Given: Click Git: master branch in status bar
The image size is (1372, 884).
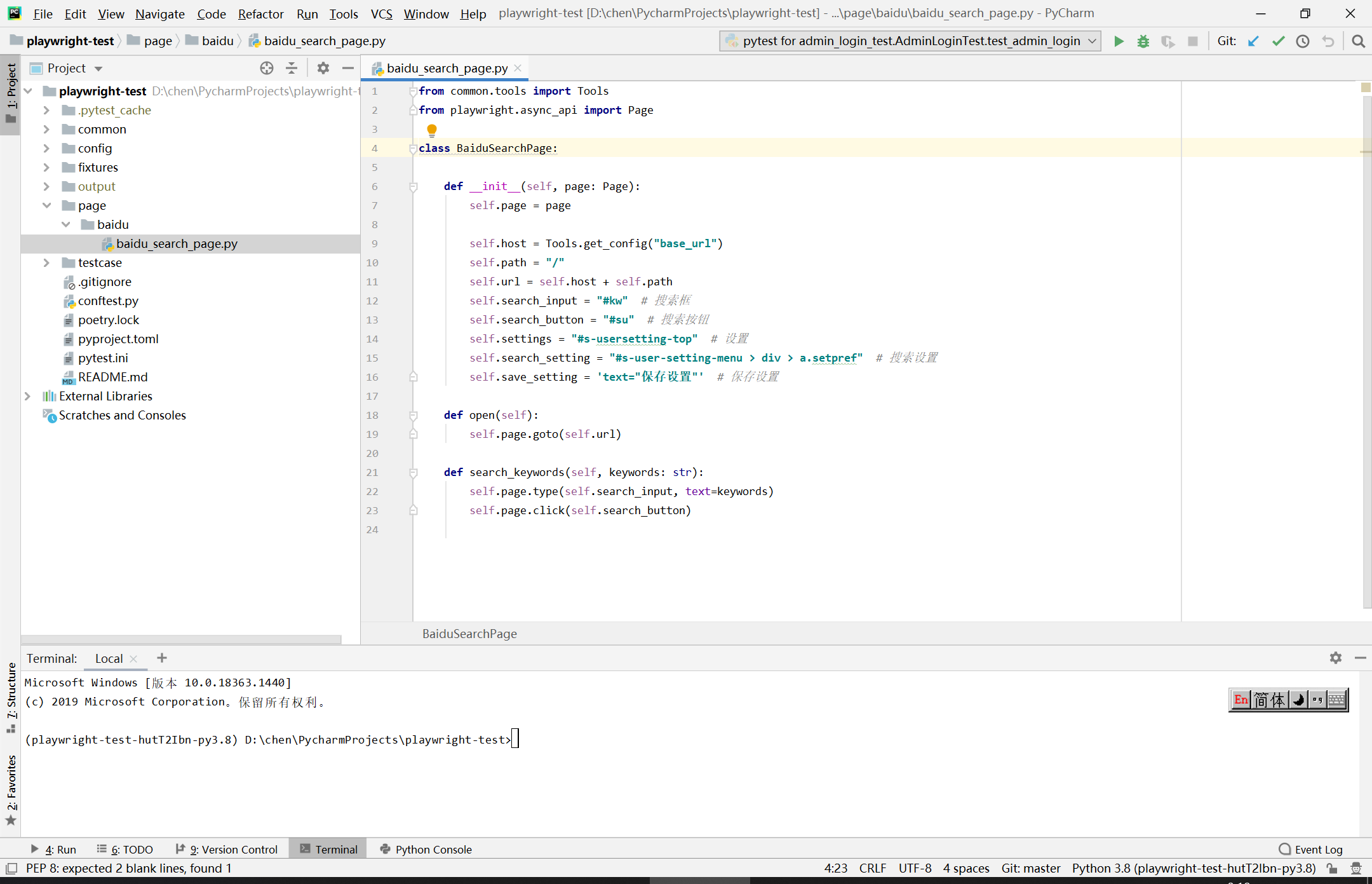Looking at the screenshot, I should pyautogui.click(x=1030, y=868).
